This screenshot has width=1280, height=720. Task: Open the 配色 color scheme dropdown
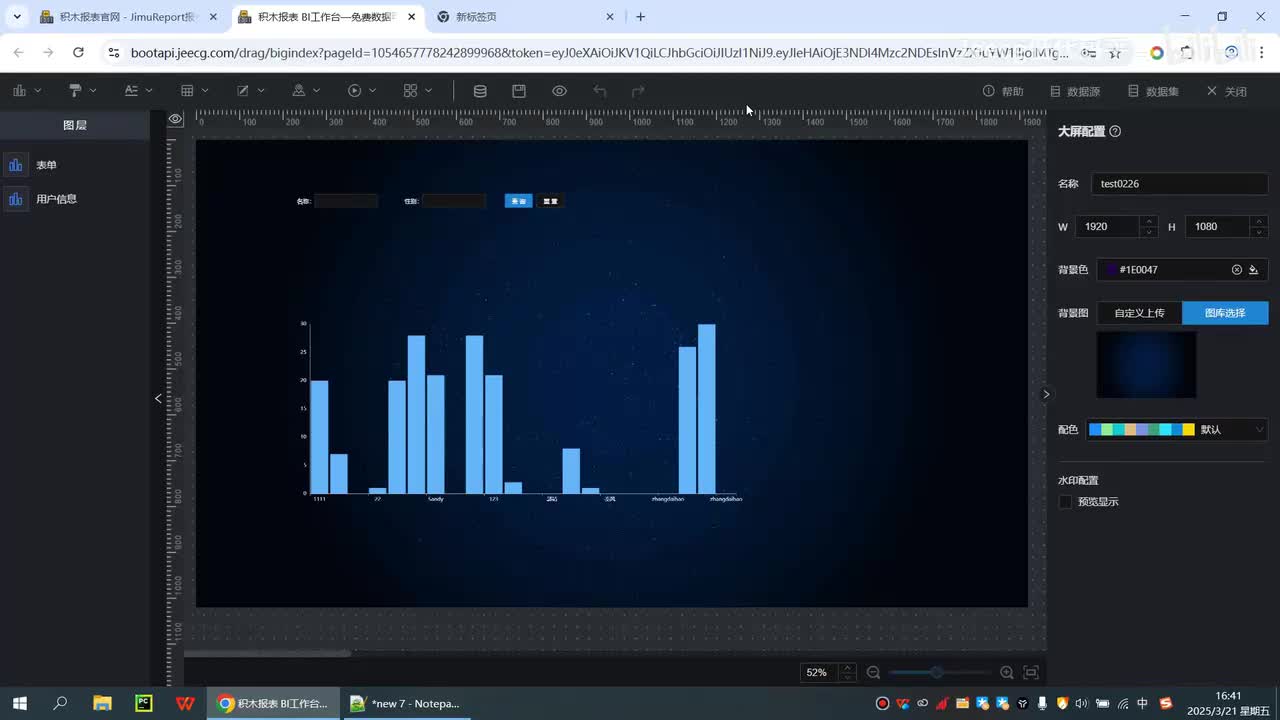[1177, 430]
